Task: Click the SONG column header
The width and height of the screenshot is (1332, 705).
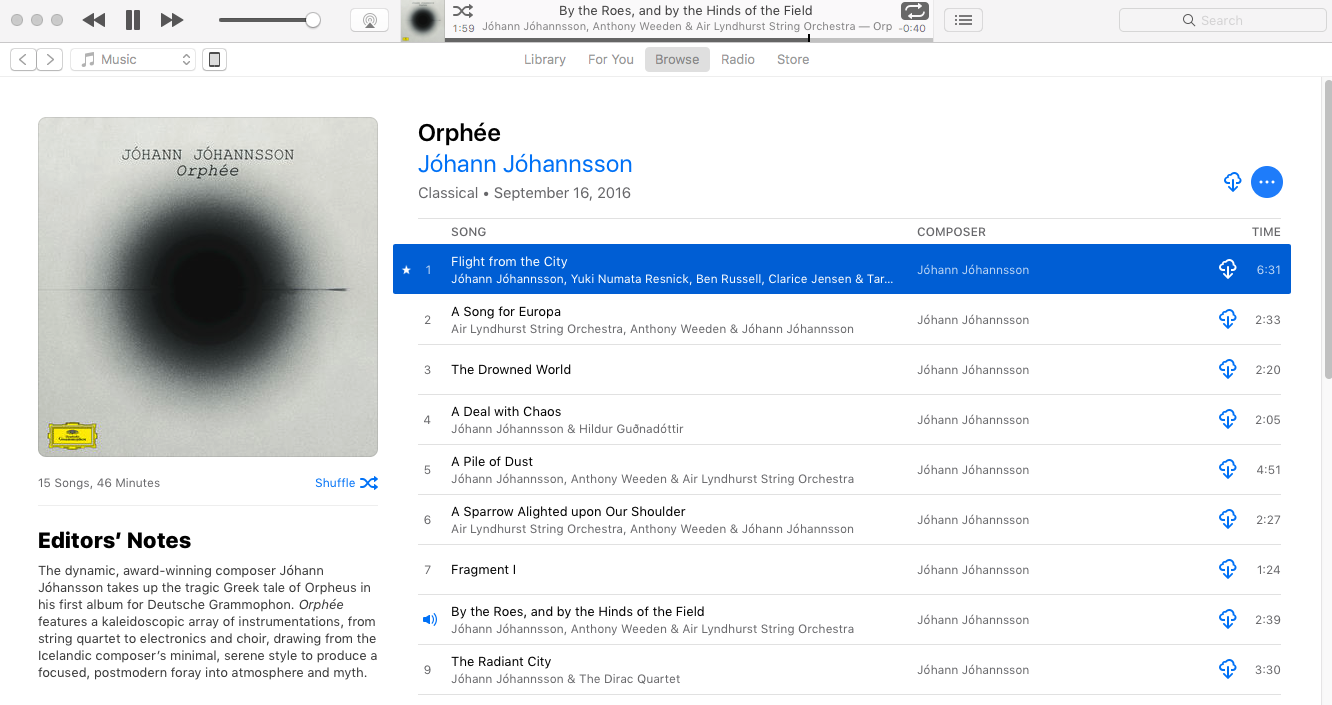Action: pyautogui.click(x=468, y=232)
